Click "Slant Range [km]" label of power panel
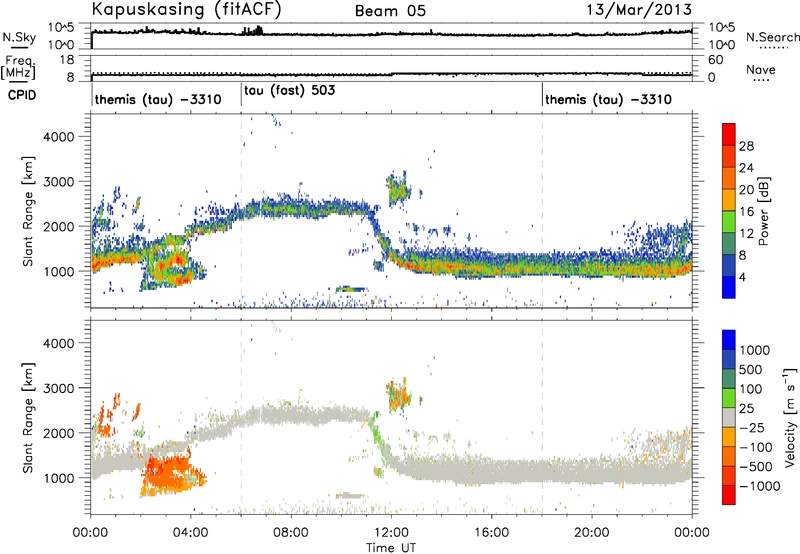 28,211
